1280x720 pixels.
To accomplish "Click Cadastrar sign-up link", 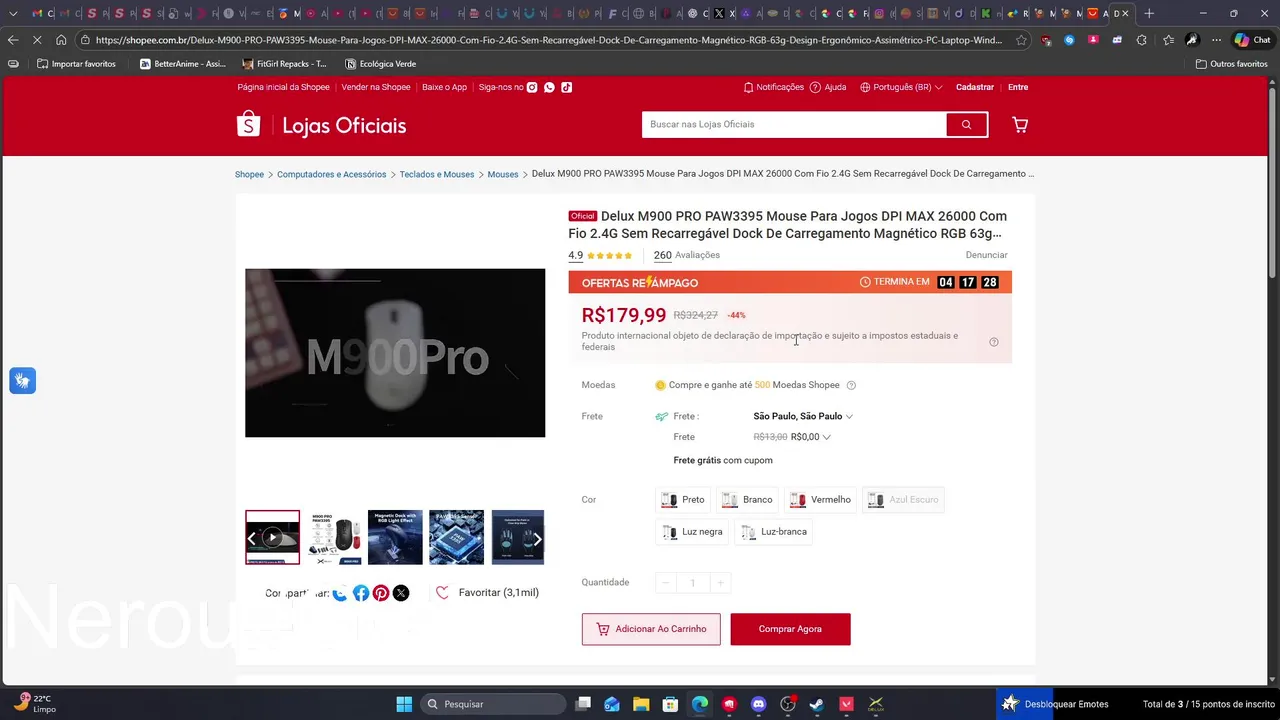I will pos(975,87).
